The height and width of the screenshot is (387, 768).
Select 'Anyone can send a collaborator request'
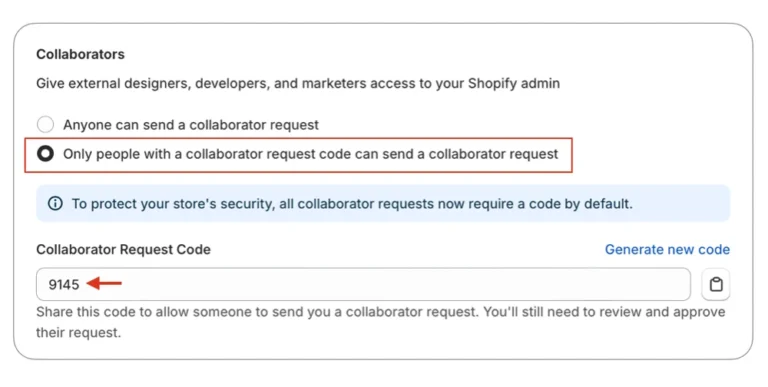point(46,124)
